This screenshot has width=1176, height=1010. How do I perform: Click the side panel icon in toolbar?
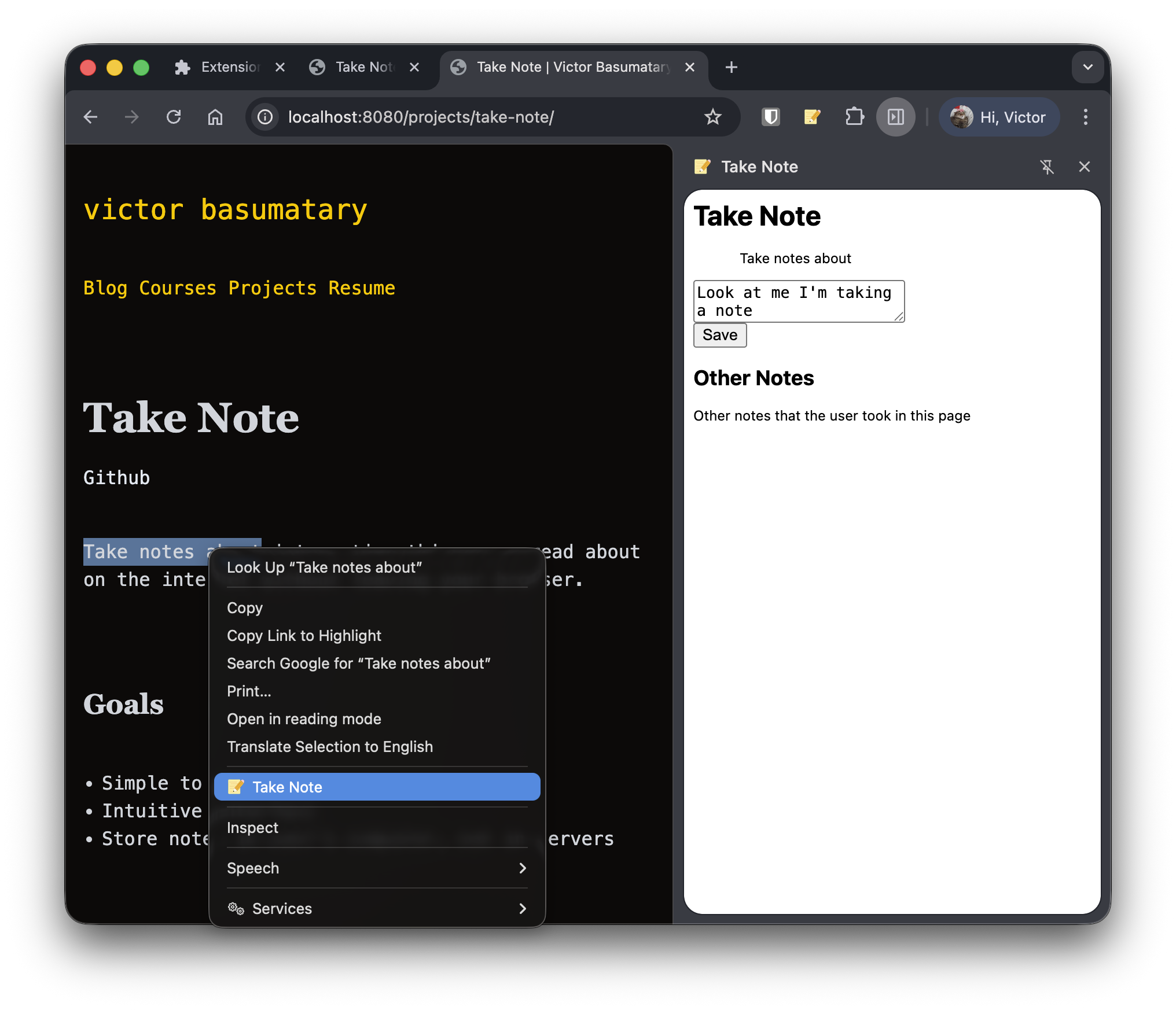point(896,117)
